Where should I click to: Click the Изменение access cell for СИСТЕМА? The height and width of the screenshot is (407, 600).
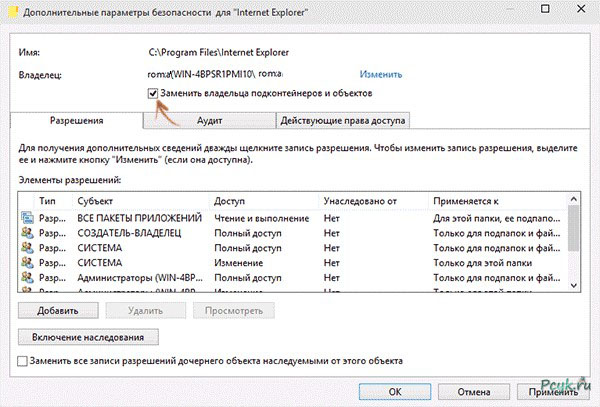[x=239, y=263]
